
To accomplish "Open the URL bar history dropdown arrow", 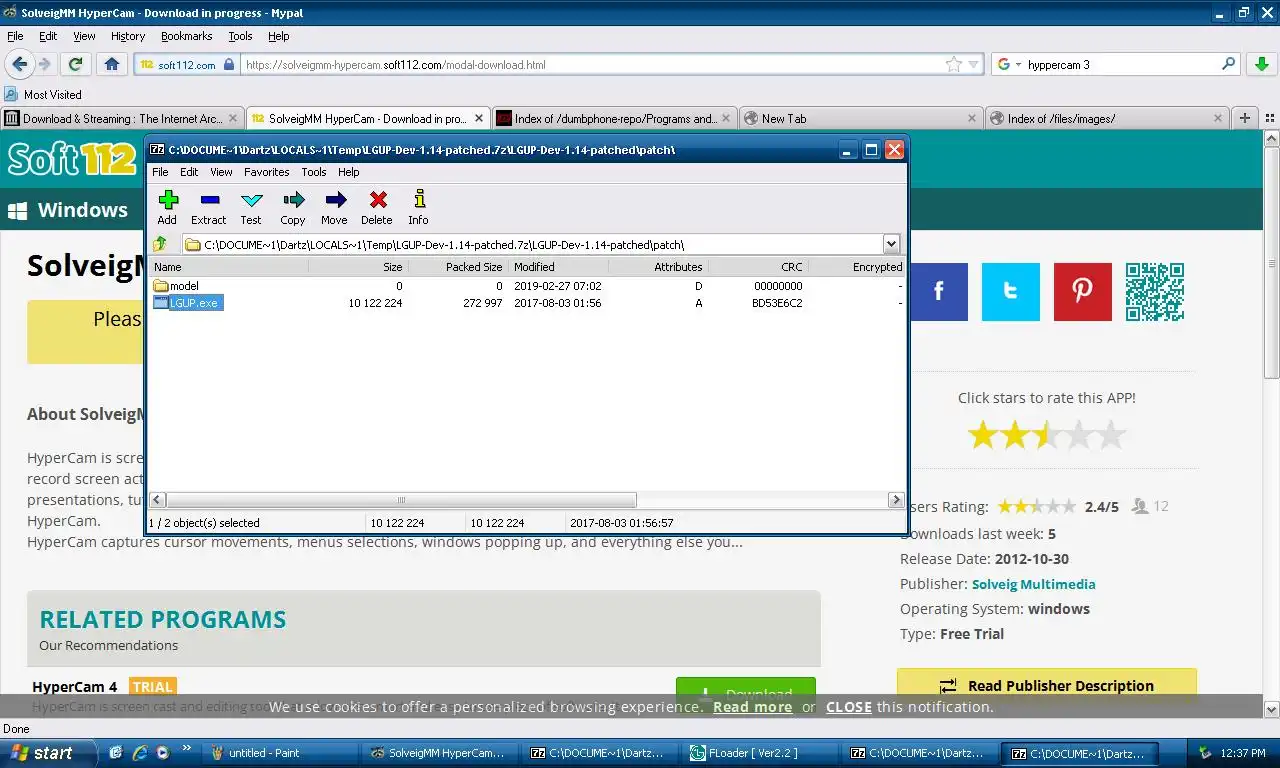I will [974, 65].
